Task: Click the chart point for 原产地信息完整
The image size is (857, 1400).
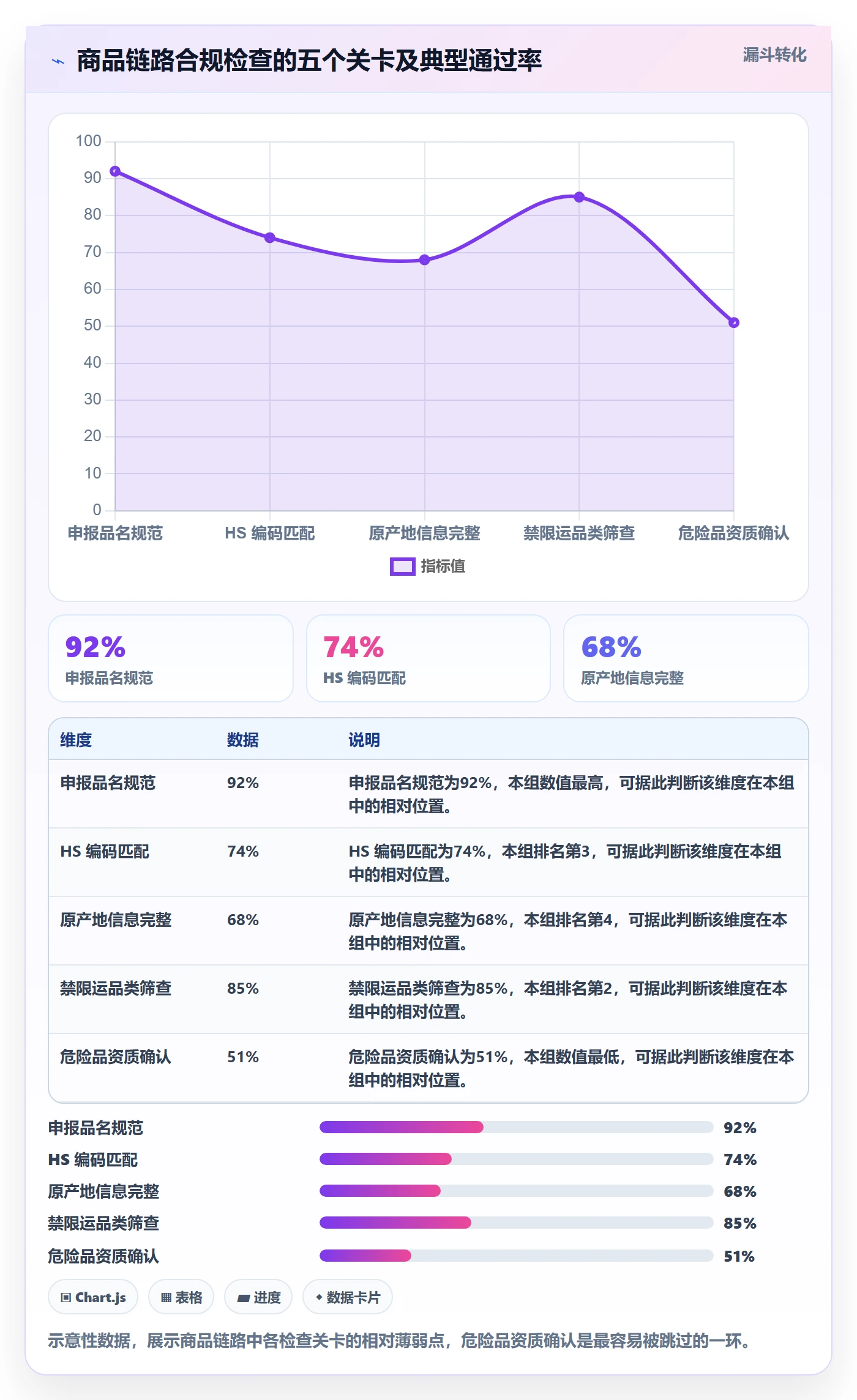Action: [x=424, y=259]
